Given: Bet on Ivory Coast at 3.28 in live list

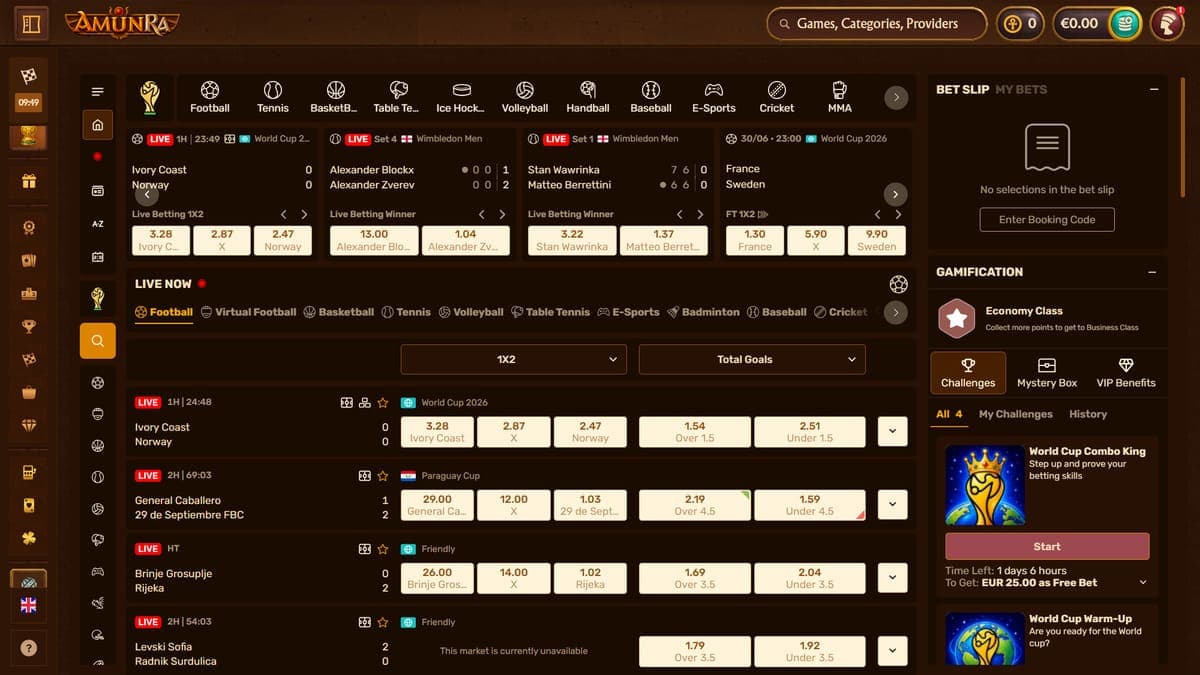Looking at the screenshot, I should tap(437, 432).
